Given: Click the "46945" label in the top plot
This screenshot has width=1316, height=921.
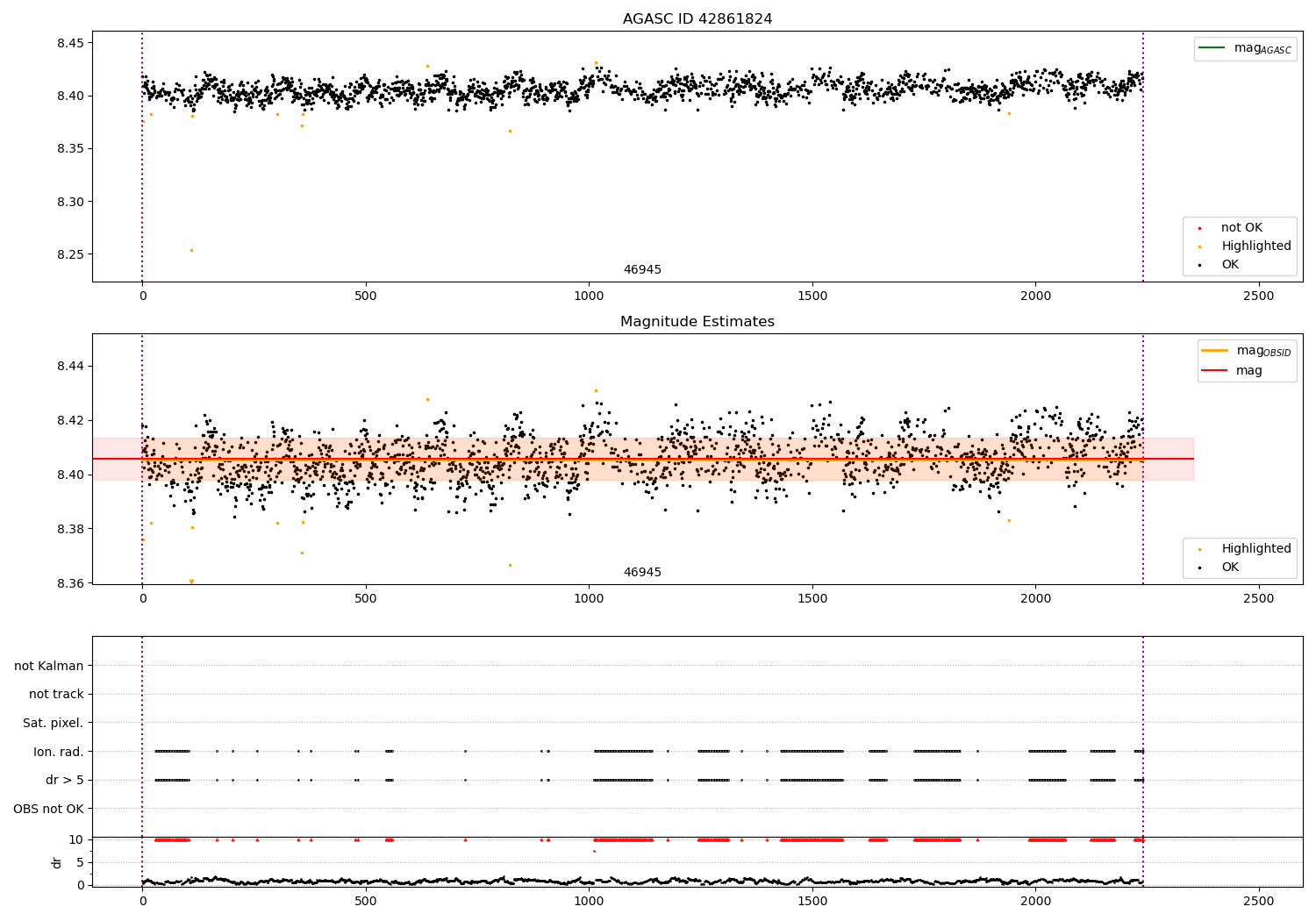Looking at the screenshot, I should 642,270.
